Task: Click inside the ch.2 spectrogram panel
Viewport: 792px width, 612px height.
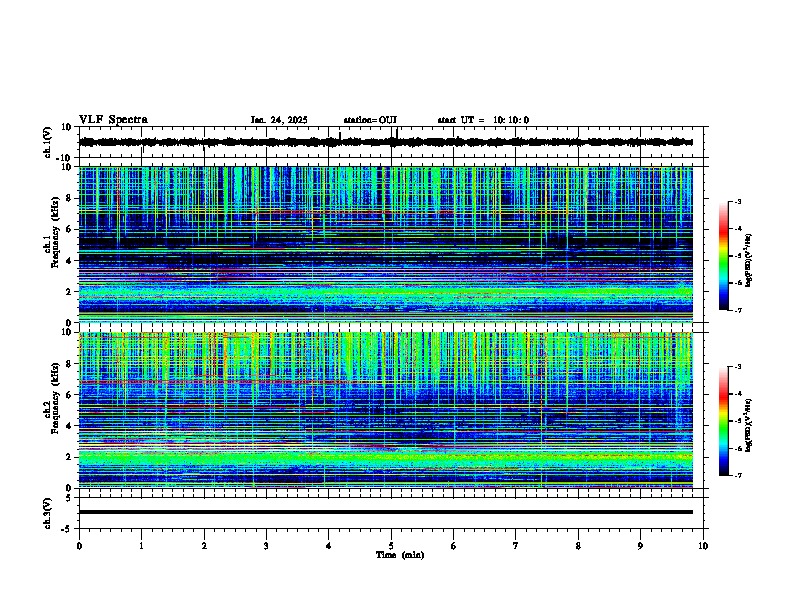Action: coord(385,410)
